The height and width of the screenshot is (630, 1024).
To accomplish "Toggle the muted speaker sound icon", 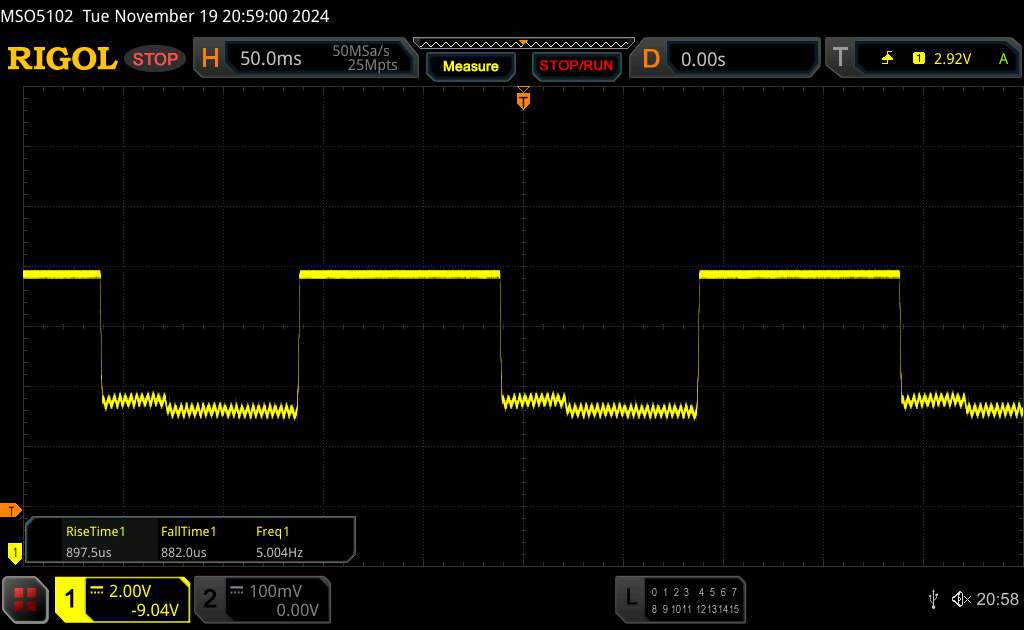I will coord(960,598).
